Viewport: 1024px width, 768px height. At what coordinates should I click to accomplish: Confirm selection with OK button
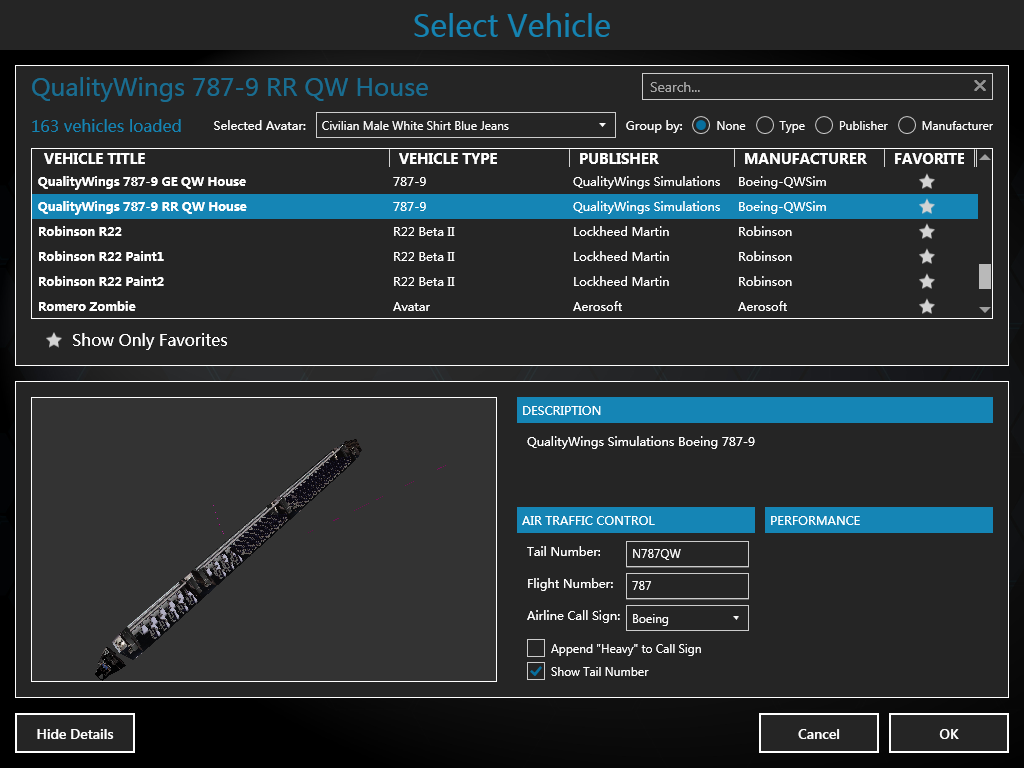coord(948,733)
